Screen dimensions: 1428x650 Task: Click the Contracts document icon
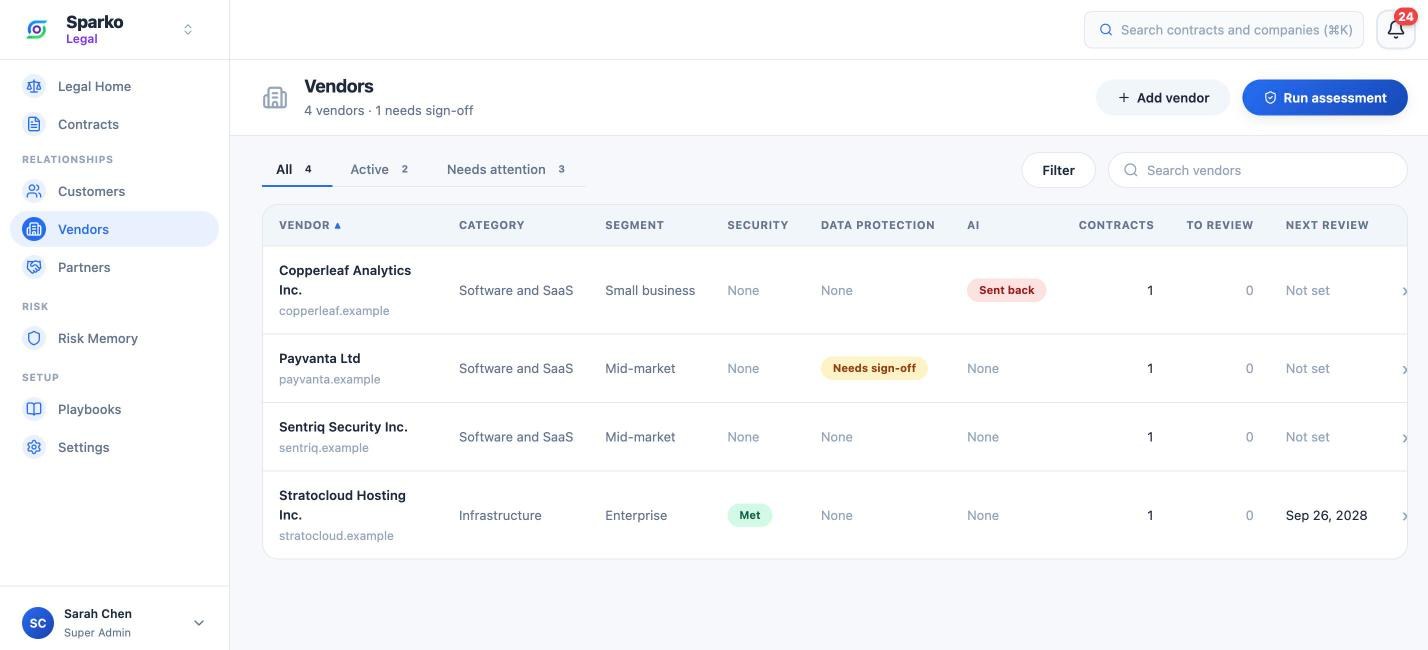tap(34, 124)
